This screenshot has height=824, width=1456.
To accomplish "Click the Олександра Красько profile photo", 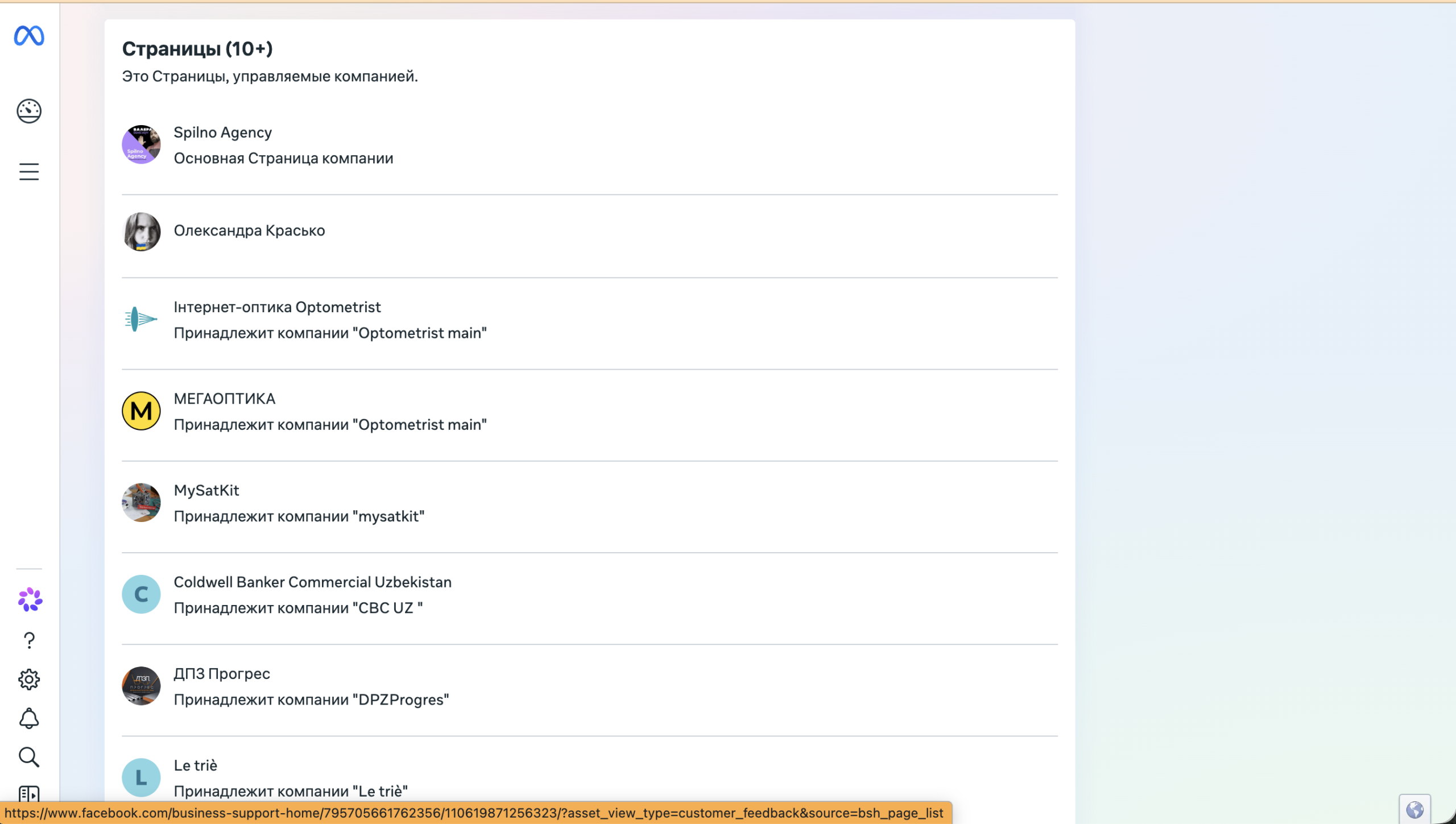I will [141, 231].
